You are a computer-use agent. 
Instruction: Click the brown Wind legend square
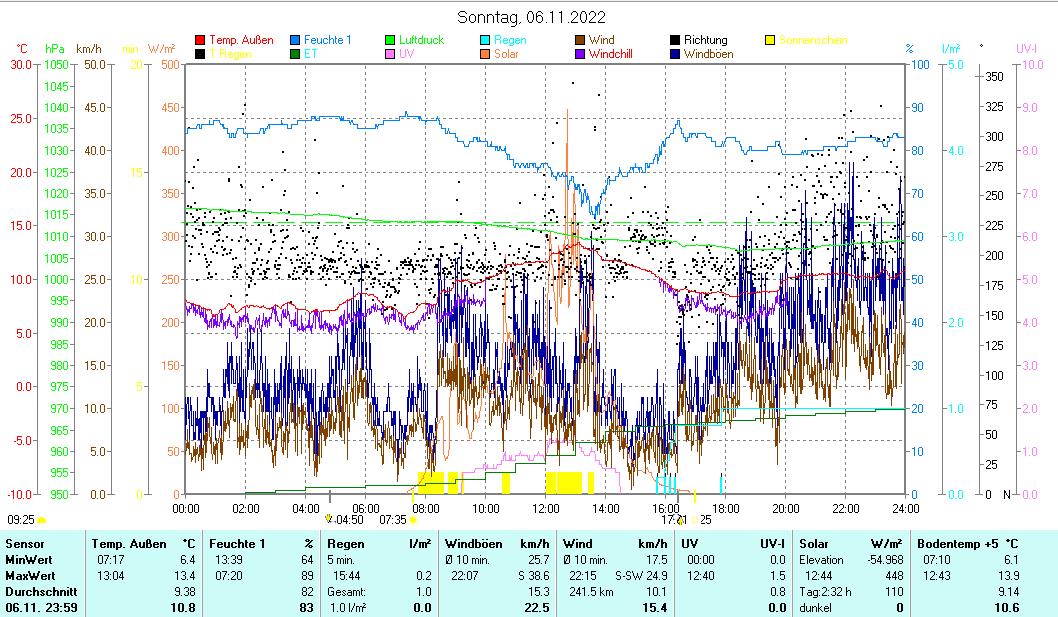tap(581, 41)
